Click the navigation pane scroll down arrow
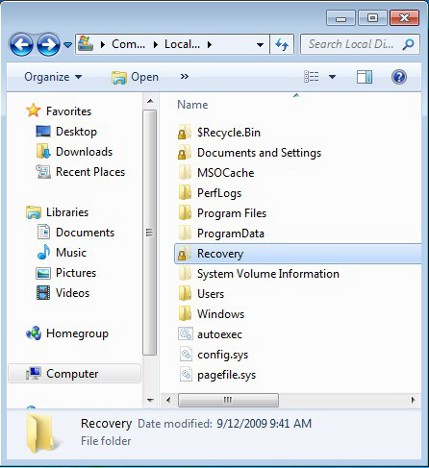The height and width of the screenshot is (468, 429). [150, 400]
